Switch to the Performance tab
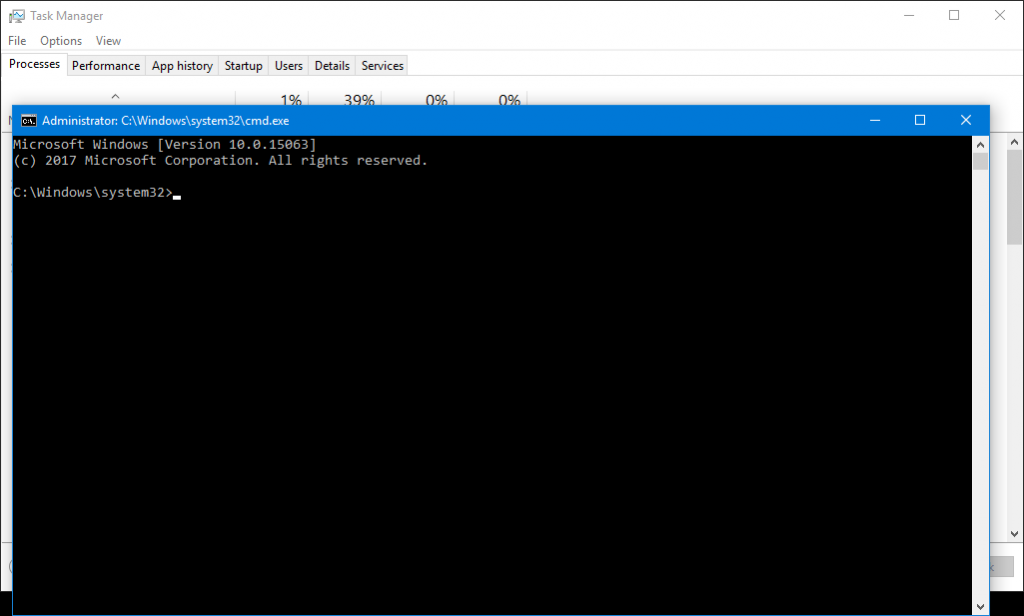 coord(106,64)
